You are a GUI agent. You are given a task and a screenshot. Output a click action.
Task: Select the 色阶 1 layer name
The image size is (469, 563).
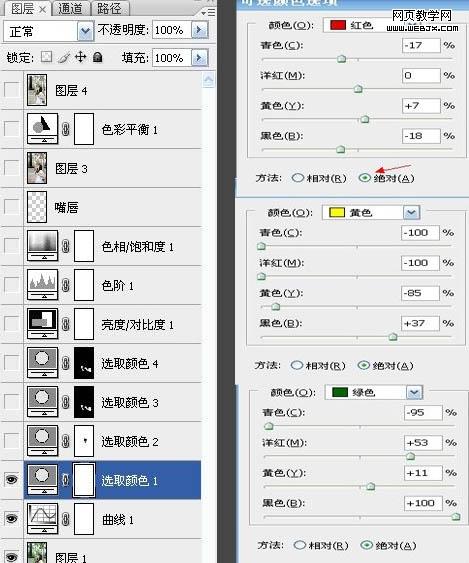click(118, 286)
